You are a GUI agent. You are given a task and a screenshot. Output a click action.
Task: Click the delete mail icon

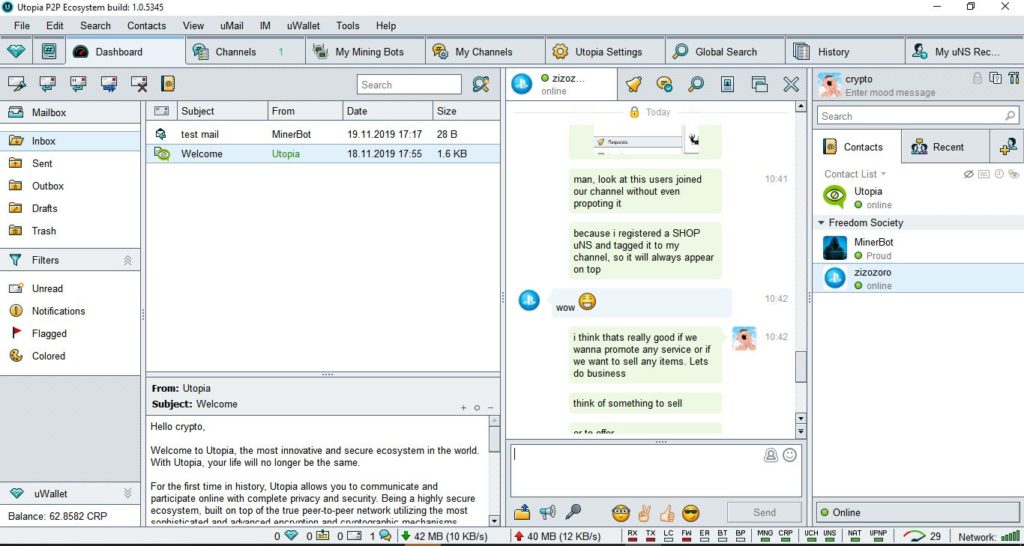pyautogui.click(x=138, y=84)
